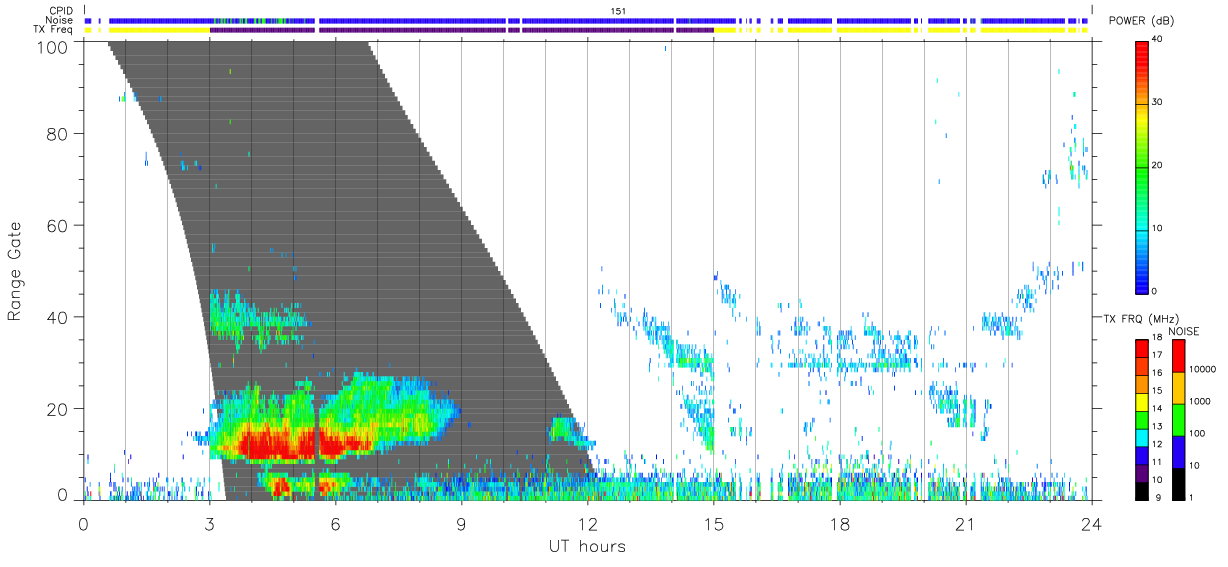This screenshot has width=1228, height=567.
Task: Click the POWER (dB) colorbar title
Action: [1142, 21]
